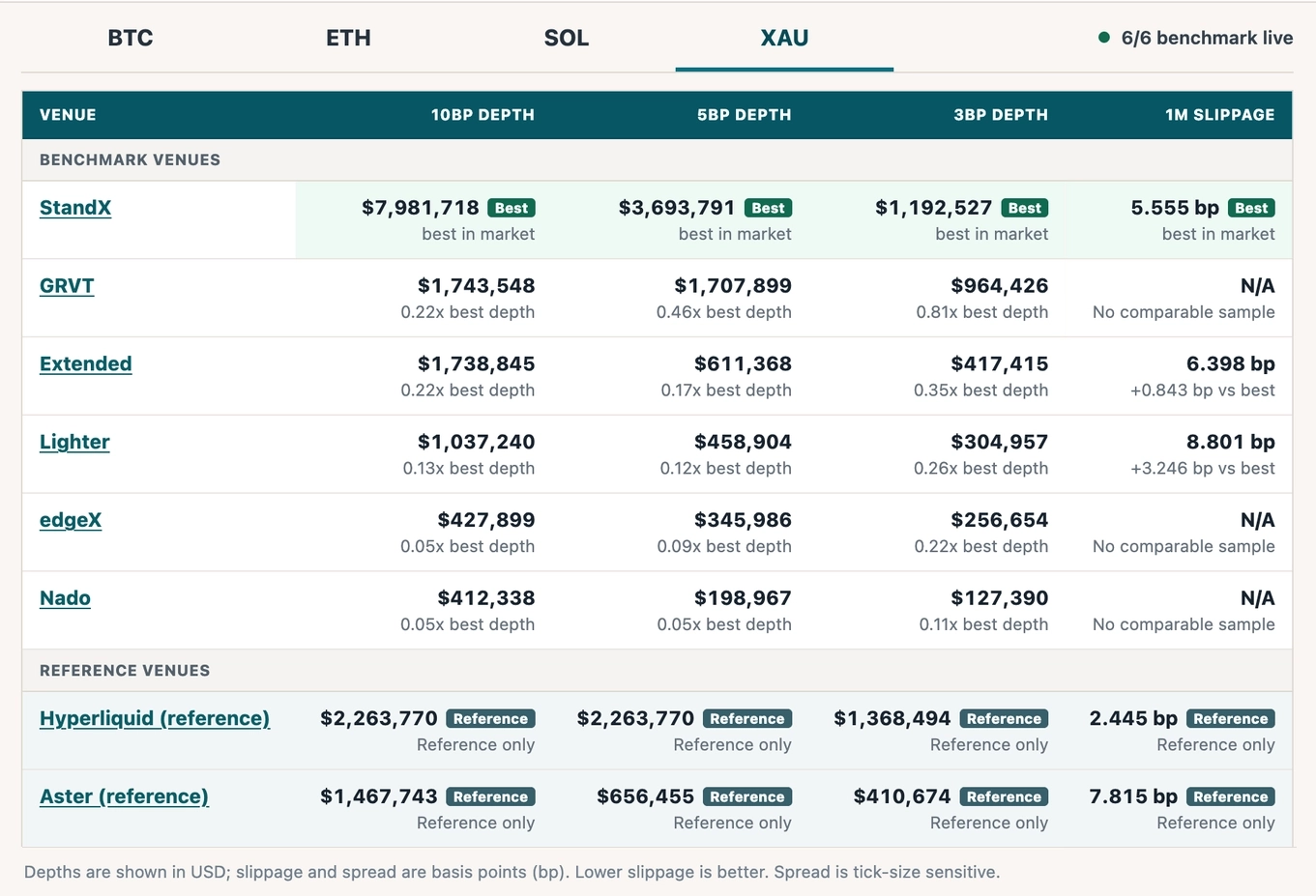This screenshot has width=1316, height=896.
Task: Select the "6.398 bp" slippage value
Action: pos(1231,364)
